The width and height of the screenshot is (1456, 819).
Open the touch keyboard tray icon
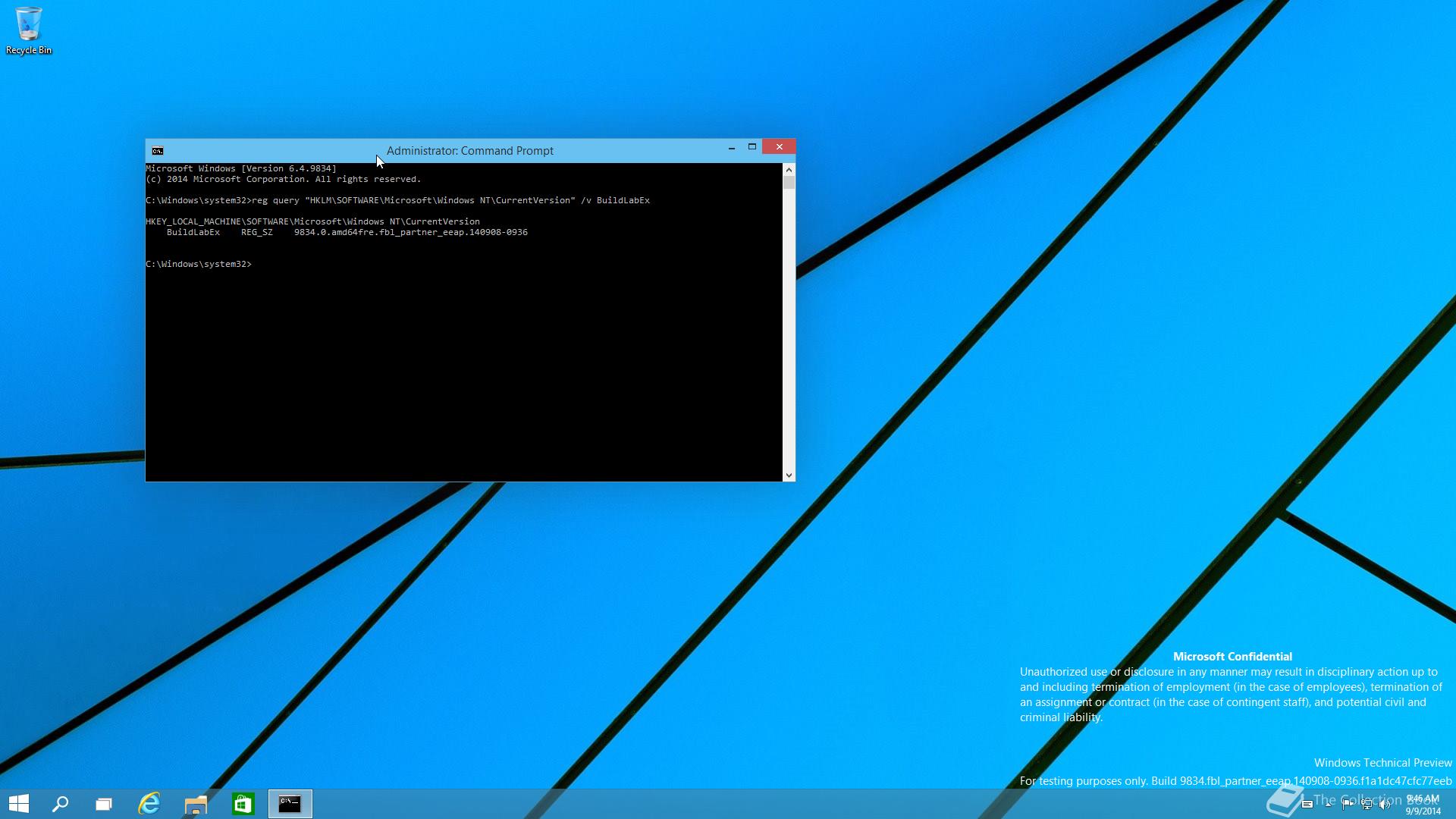tap(1307, 804)
